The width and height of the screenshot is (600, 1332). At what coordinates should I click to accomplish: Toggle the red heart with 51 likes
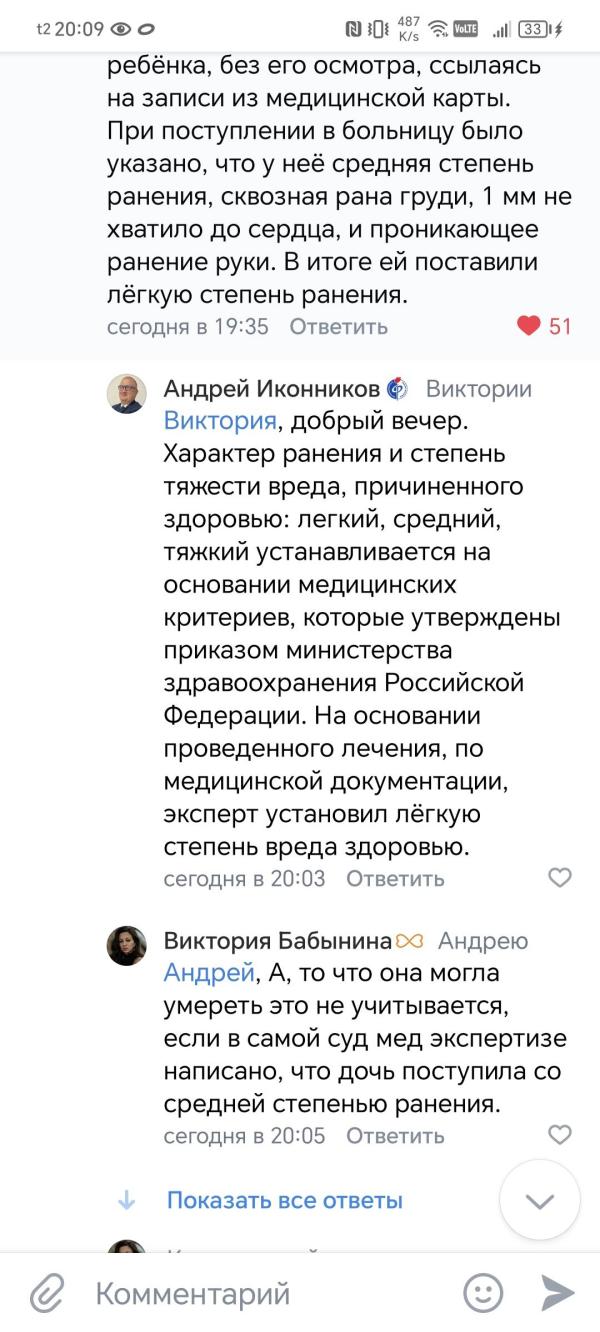529,326
